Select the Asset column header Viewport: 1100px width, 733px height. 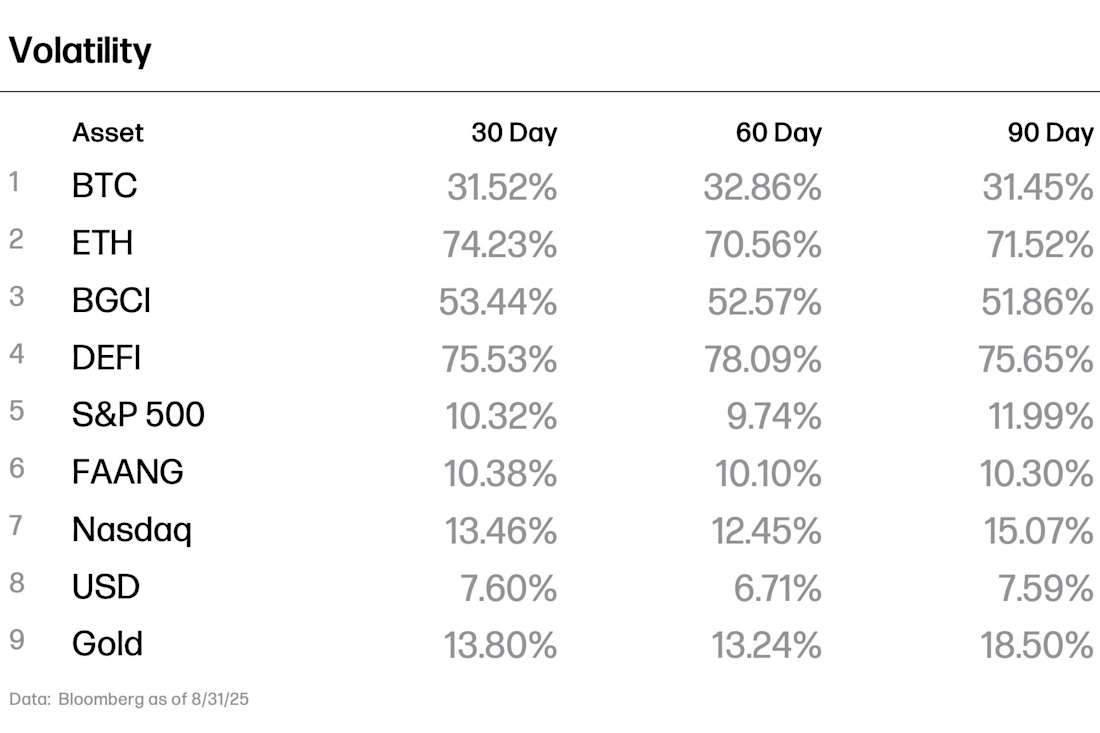[x=108, y=133]
